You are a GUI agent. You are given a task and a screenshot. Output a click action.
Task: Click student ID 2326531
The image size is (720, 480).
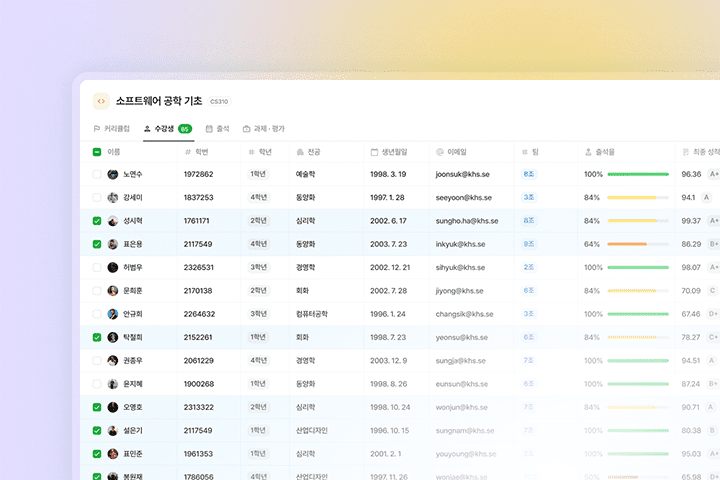[x=198, y=267]
